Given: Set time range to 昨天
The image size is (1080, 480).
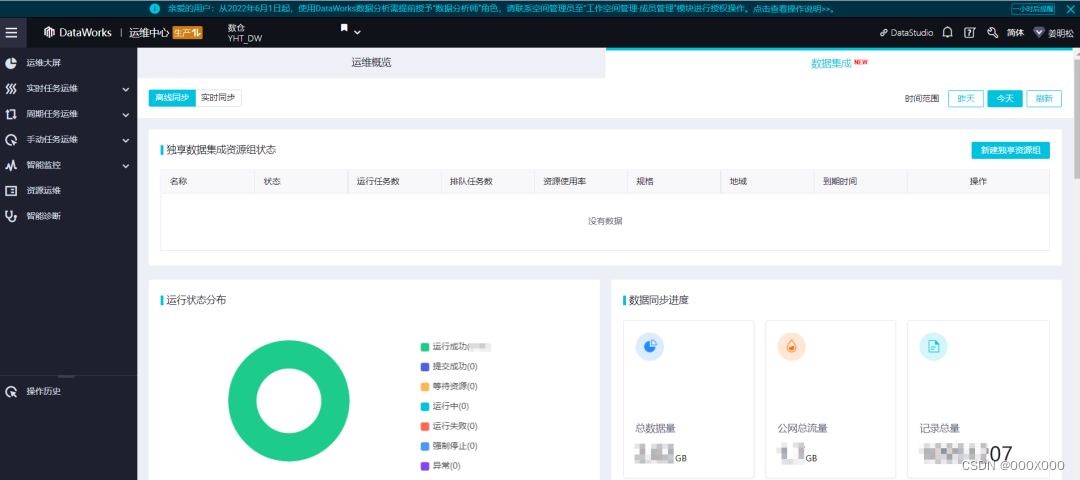Looking at the screenshot, I should [x=966, y=98].
